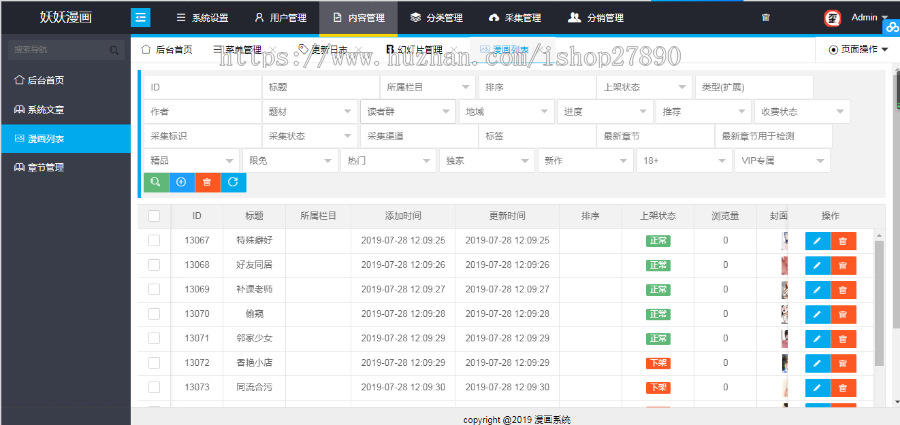900x425 pixels.
Task: Click the green 正常 status badge for row 13067
Action: click(658, 241)
